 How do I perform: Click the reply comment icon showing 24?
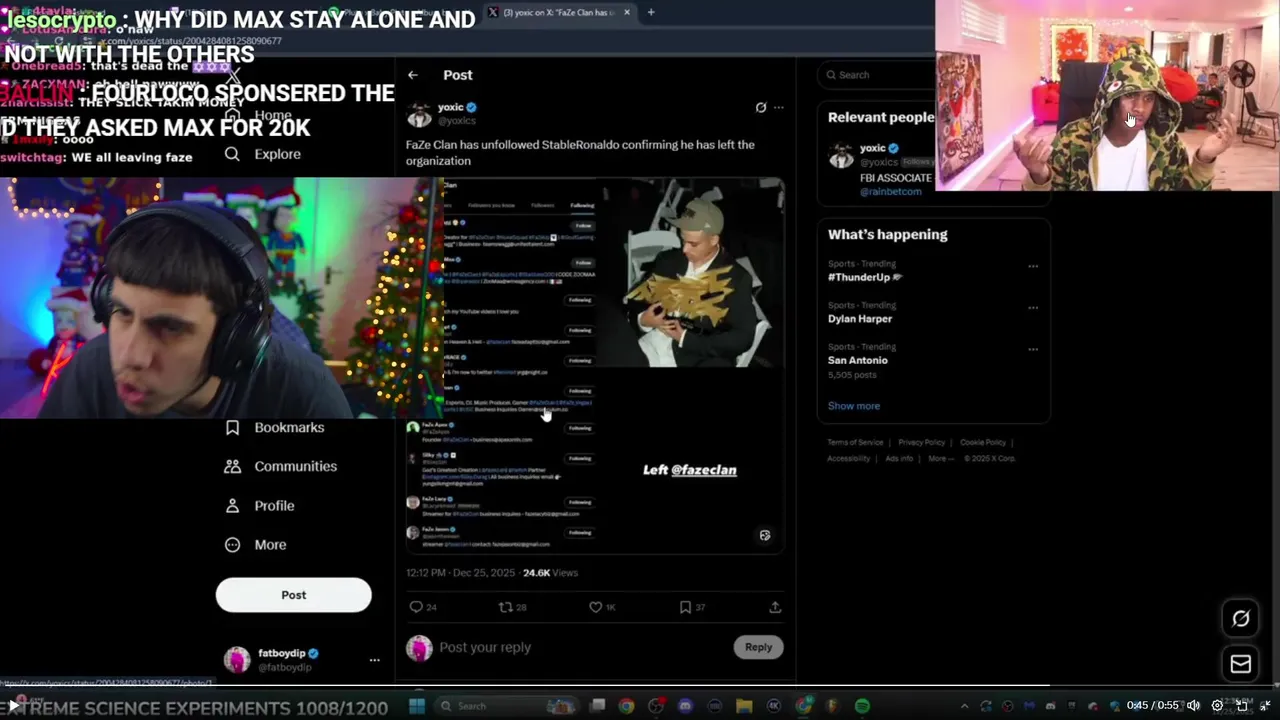tap(416, 607)
